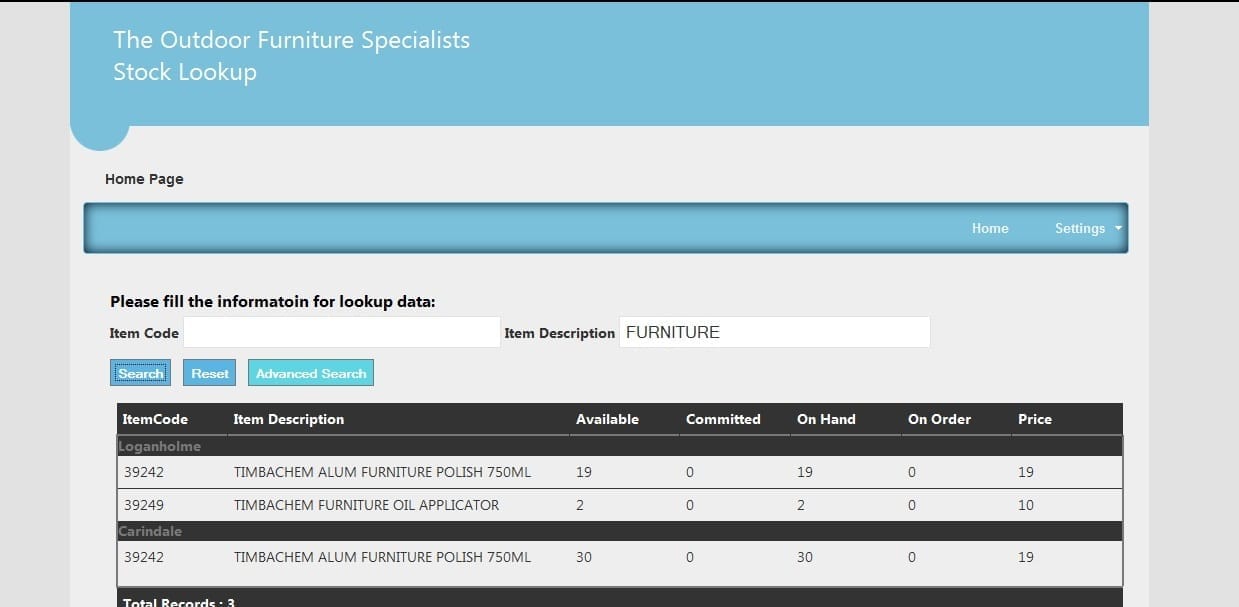
Task: Select the Available column header
Action: pos(607,419)
